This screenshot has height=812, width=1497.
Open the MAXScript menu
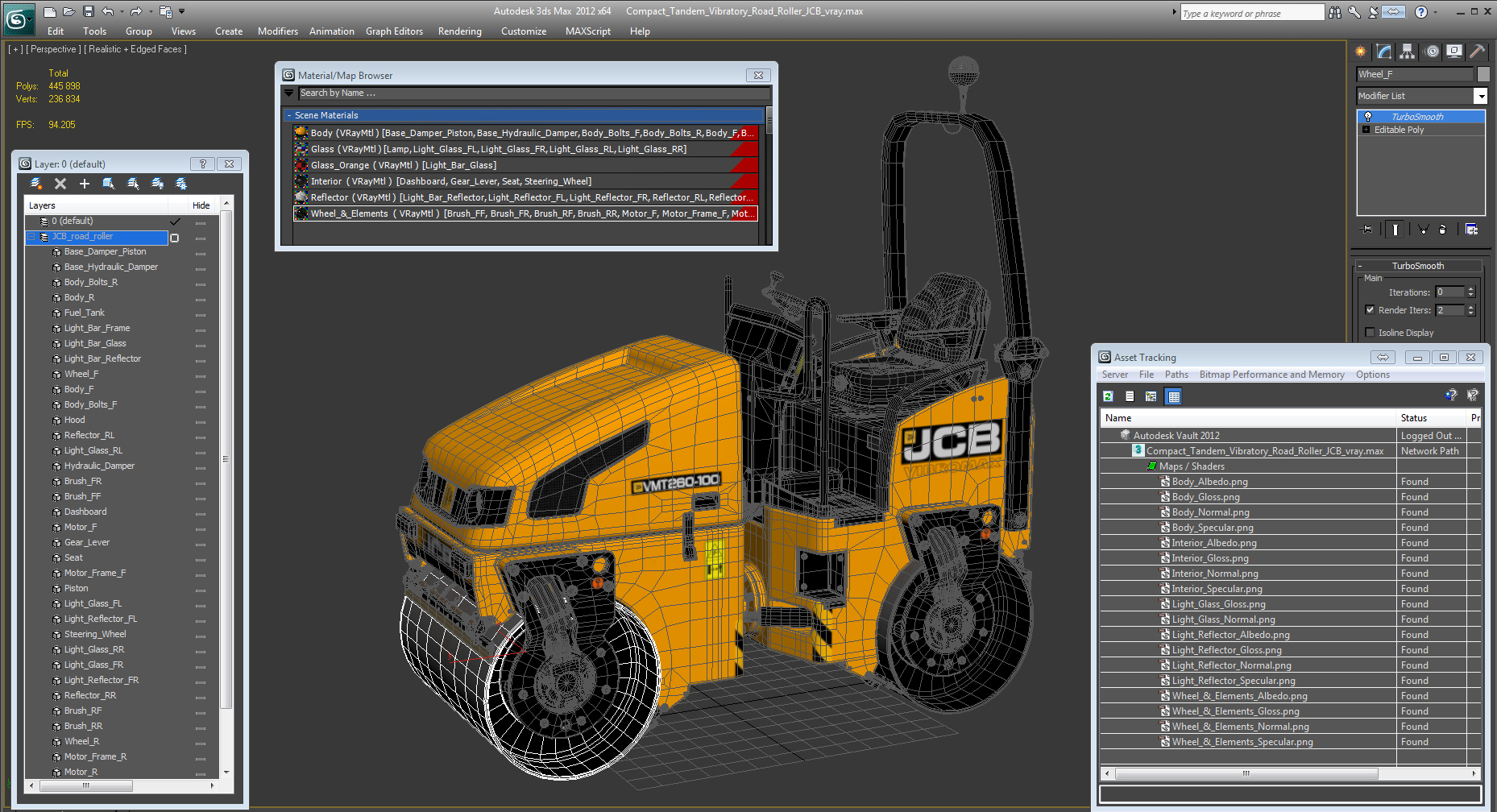pyautogui.click(x=587, y=31)
